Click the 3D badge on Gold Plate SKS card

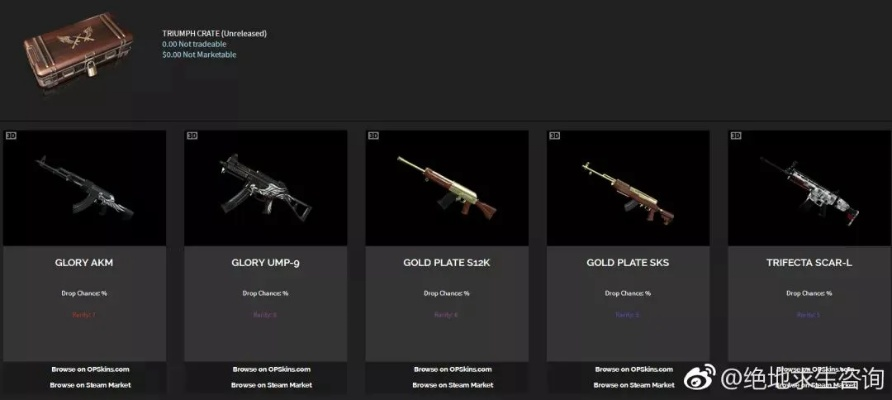[x=555, y=135]
